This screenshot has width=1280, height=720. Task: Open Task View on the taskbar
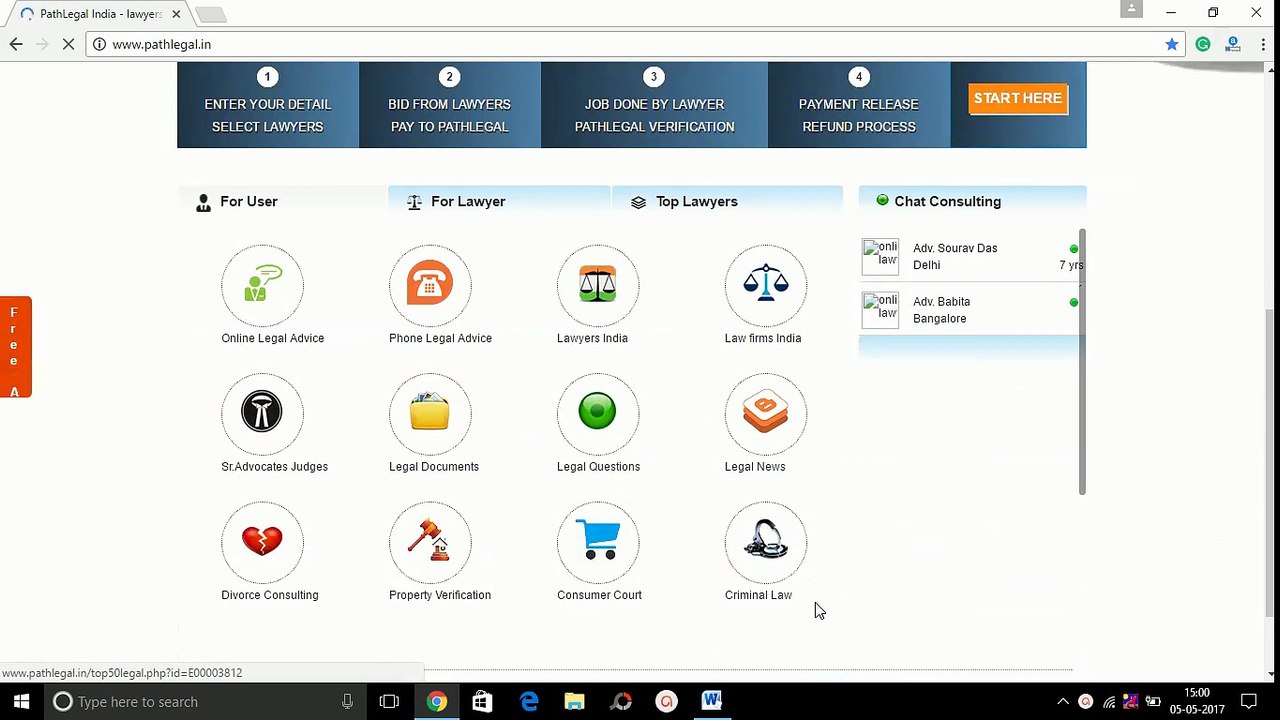(389, 701)
